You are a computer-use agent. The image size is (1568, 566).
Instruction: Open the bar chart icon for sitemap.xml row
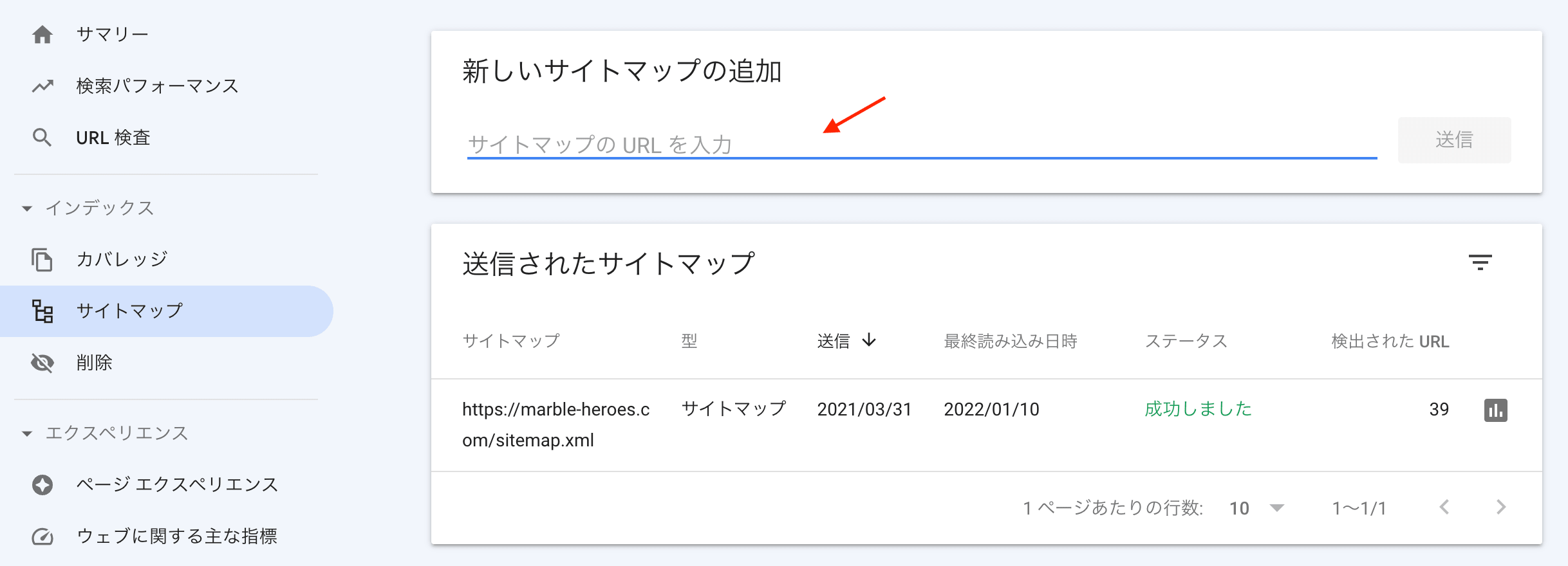pyautogui.click(x=1495, y=410)
